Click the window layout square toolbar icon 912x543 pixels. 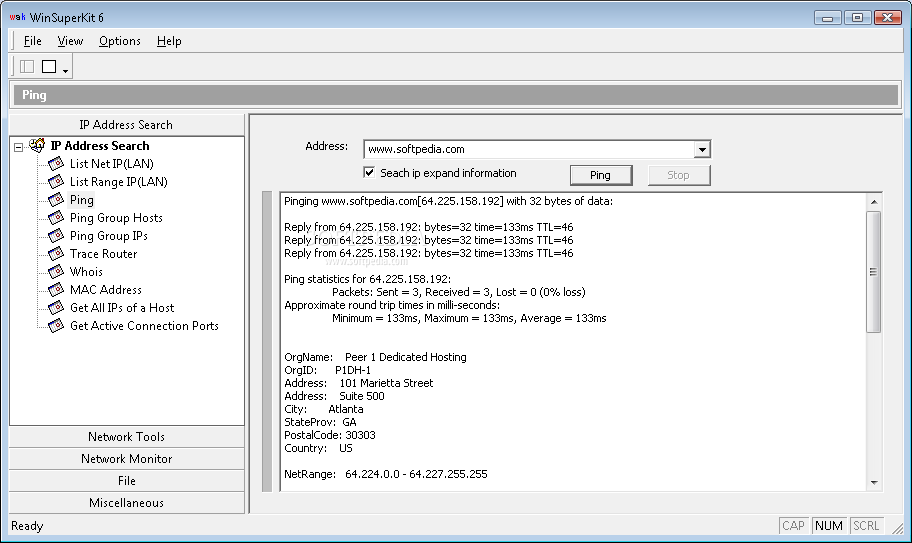tap(49, 67)
